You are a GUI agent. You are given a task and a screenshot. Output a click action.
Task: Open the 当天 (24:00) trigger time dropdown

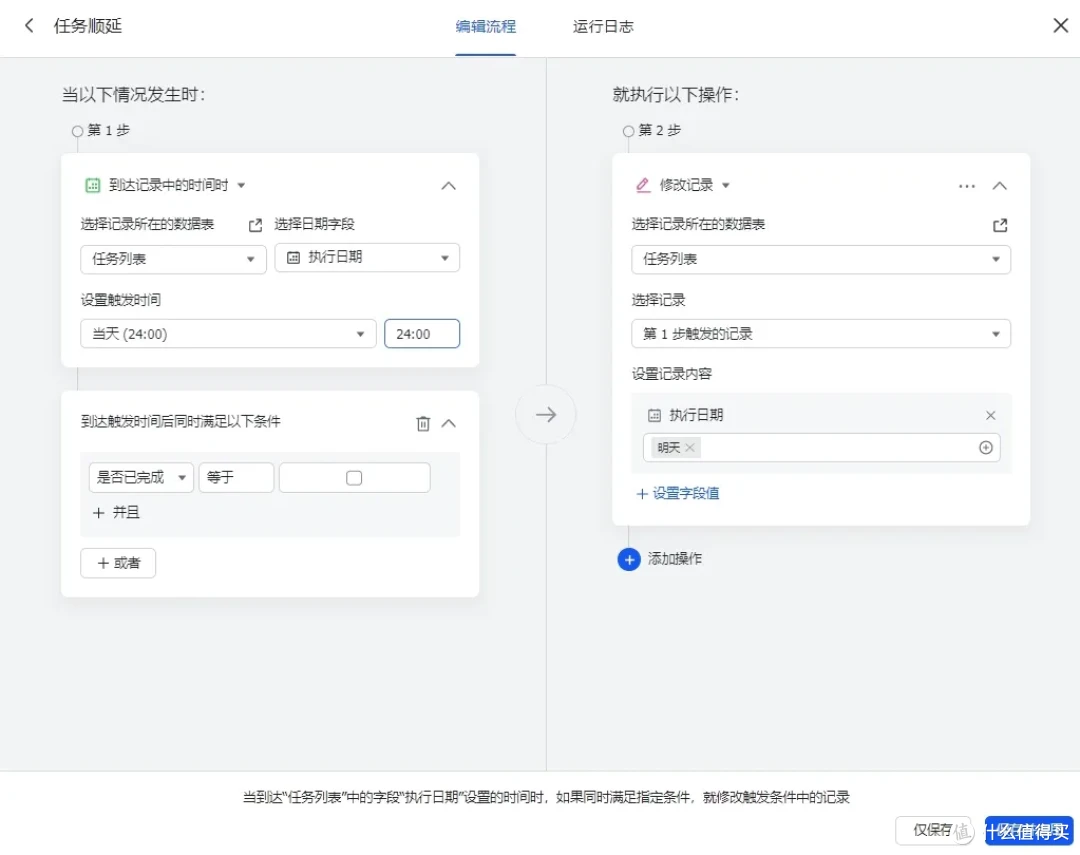coord(228,334)
